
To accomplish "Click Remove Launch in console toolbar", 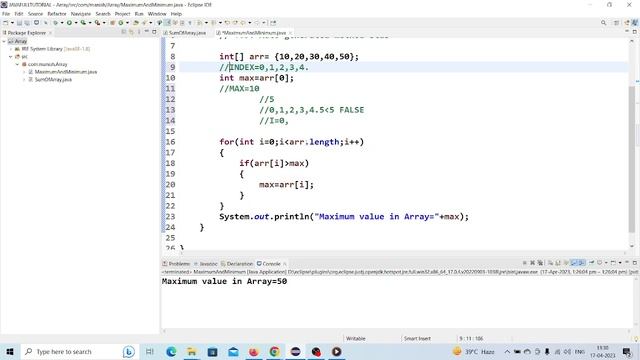I will 532,263.
